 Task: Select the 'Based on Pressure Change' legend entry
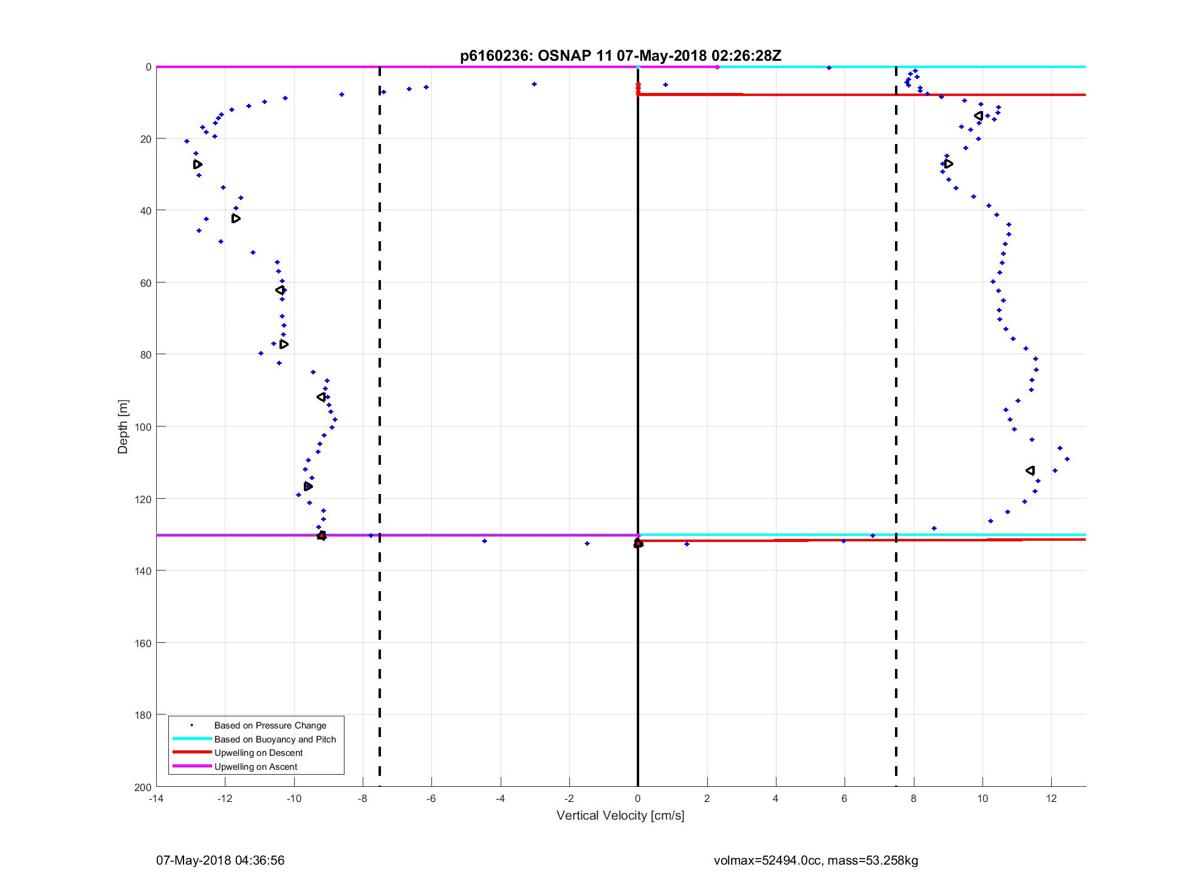pos(270,725)
